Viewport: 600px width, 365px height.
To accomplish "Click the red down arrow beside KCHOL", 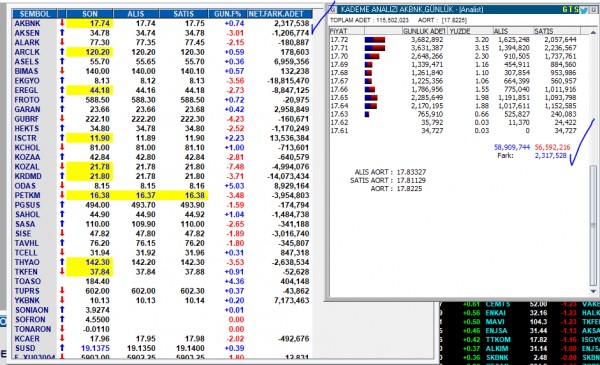I will tap(62, 148).
